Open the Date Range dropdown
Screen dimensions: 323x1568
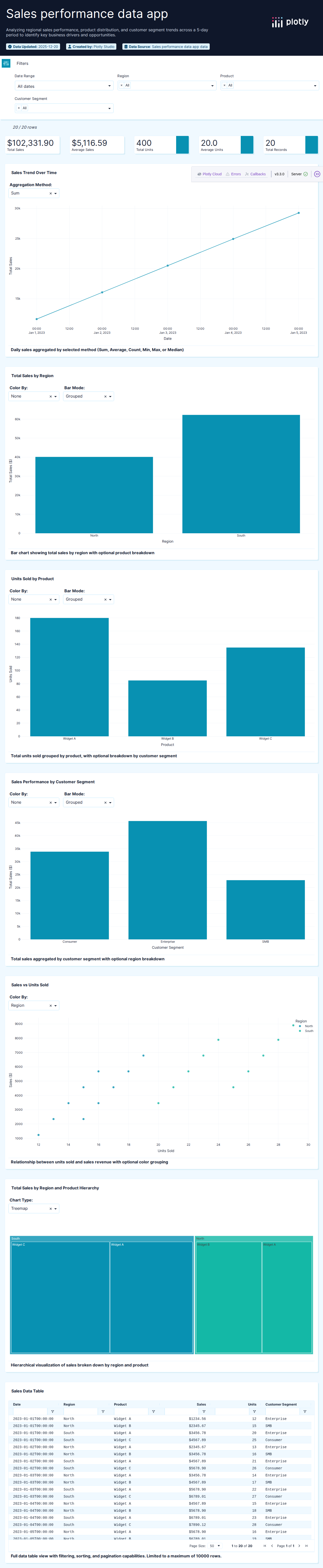pos(64,86)
